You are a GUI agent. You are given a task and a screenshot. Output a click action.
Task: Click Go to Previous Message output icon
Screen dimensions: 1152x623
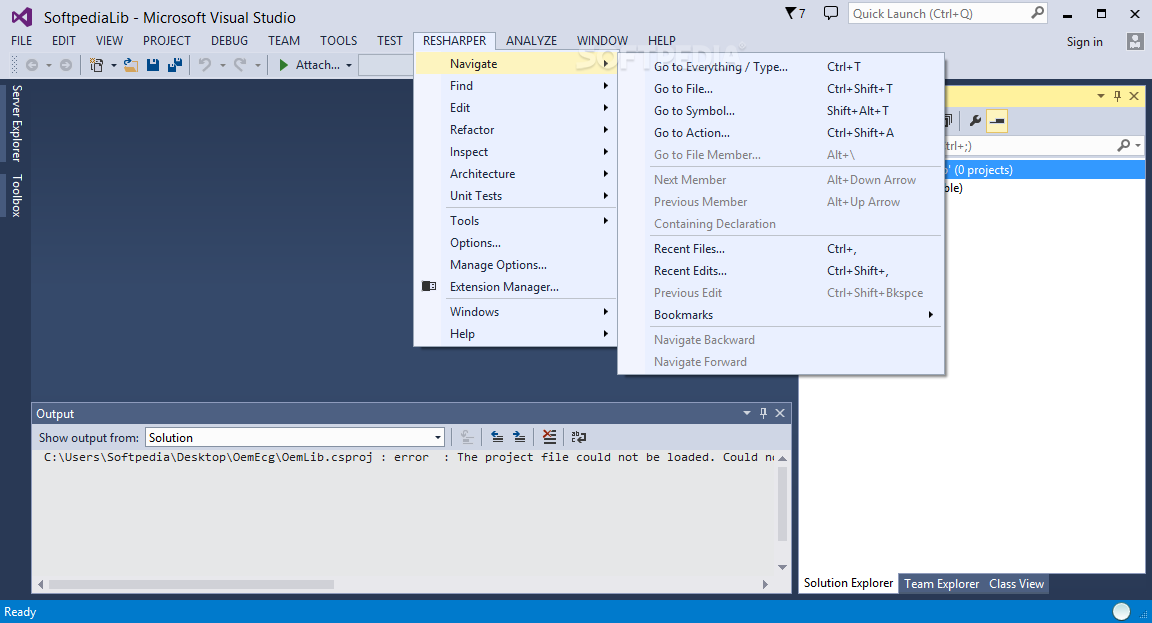[x=497, y=437]
